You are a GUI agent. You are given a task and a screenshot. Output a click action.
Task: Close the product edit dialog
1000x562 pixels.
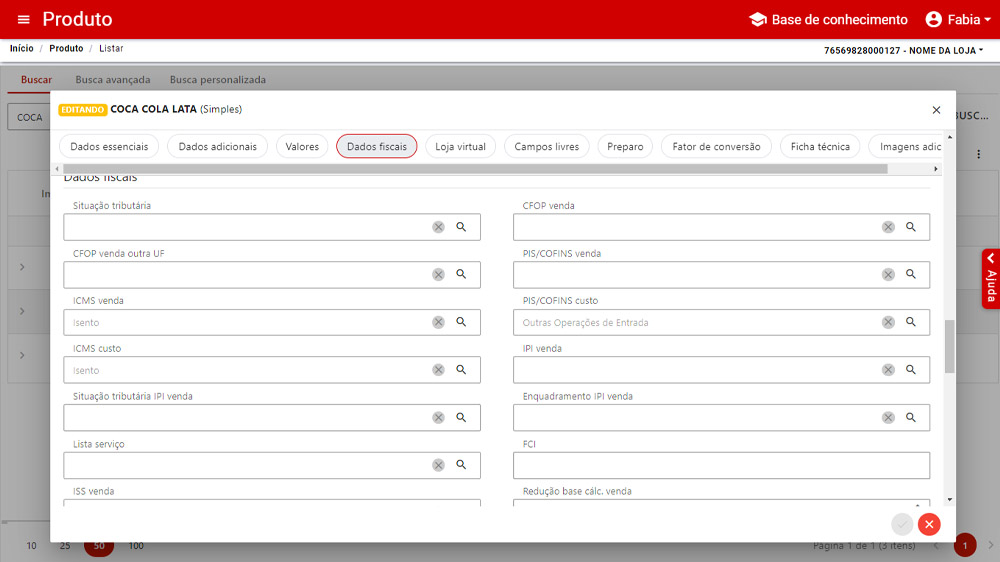click(936, 110)
